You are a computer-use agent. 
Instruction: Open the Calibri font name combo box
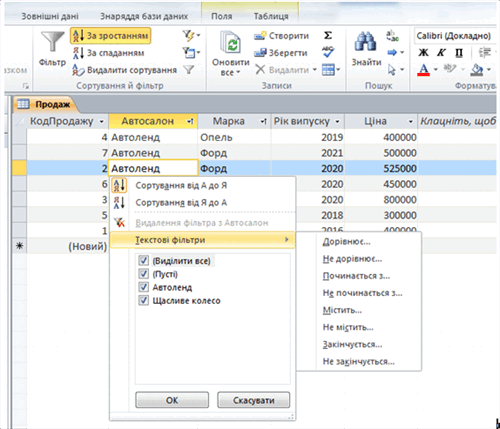point(455,36)
